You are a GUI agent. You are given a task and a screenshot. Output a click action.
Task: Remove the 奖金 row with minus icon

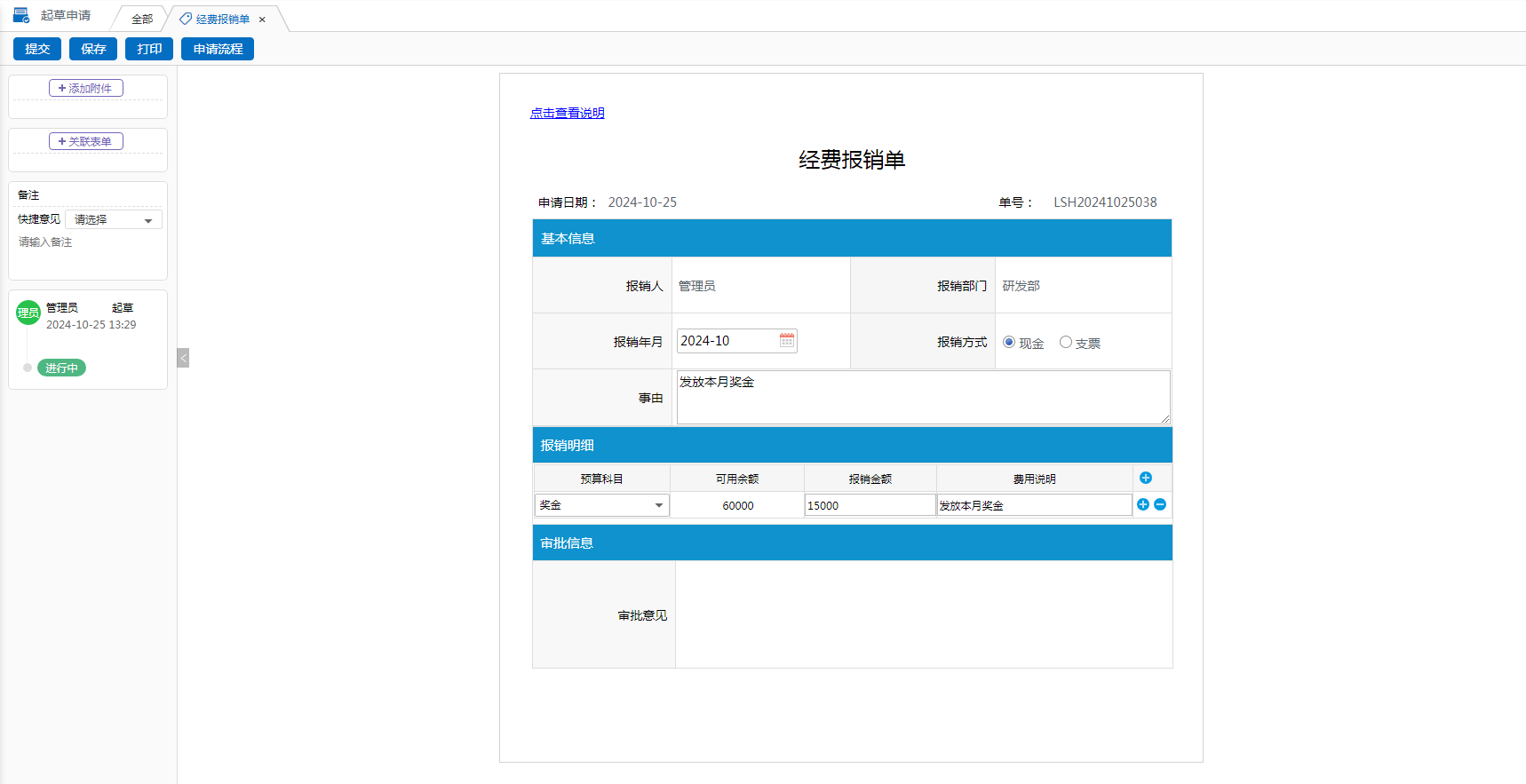1160,504
